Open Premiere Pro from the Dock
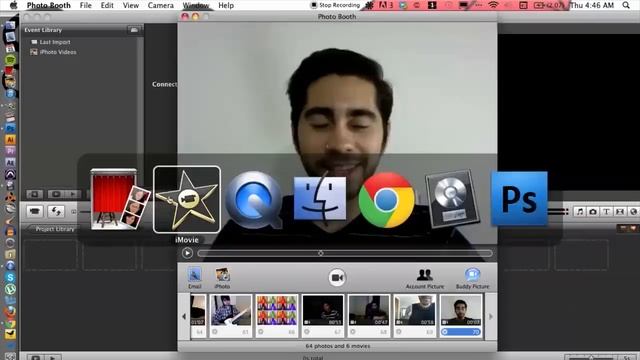The height and width of the screenshot is (360, 640). tap(10, 151)
